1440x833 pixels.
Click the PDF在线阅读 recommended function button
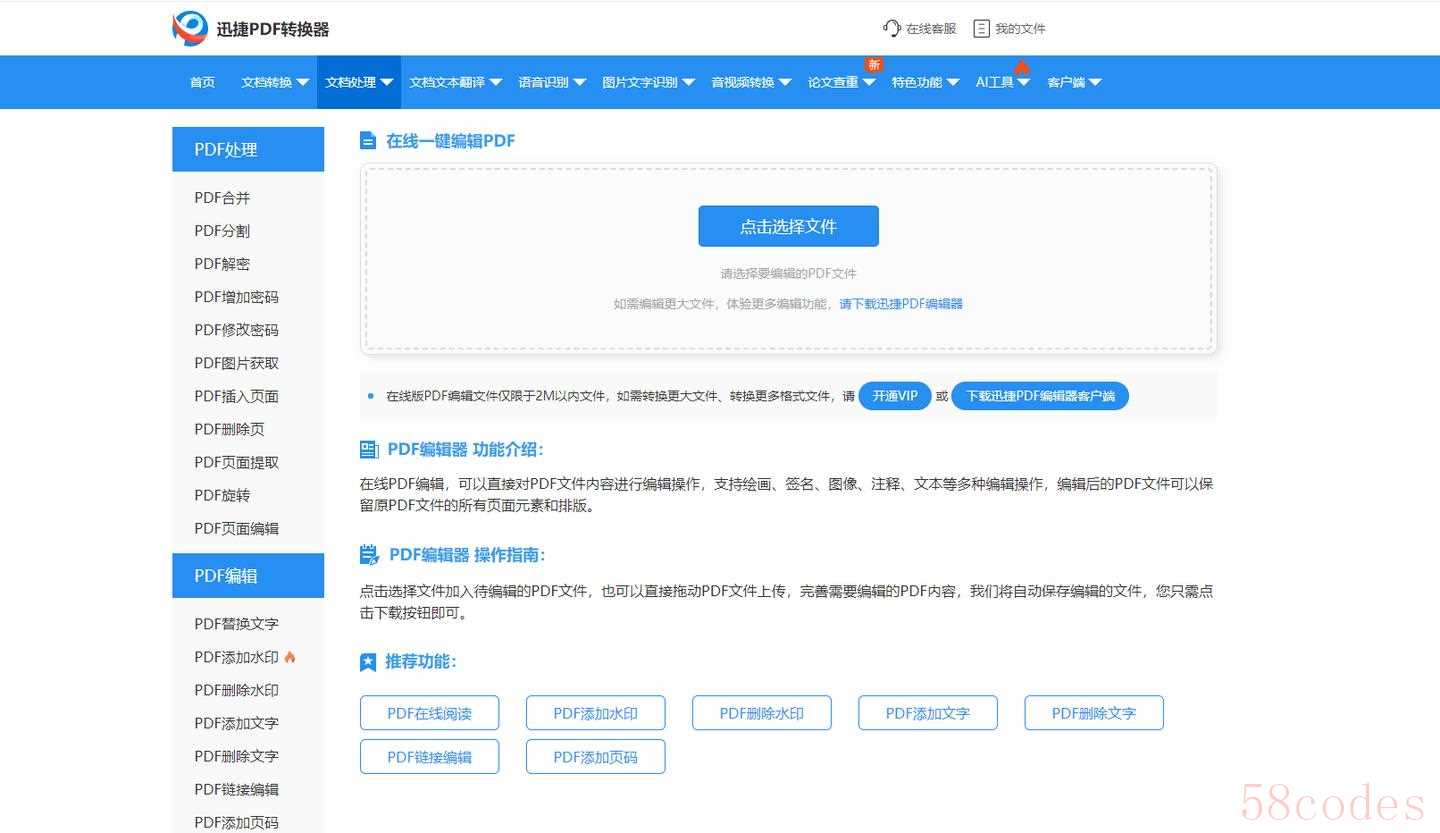[x=429, y=713]
